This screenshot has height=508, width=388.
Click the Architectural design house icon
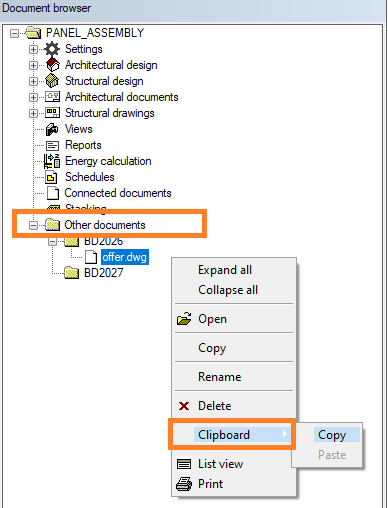tap(52, 65)
